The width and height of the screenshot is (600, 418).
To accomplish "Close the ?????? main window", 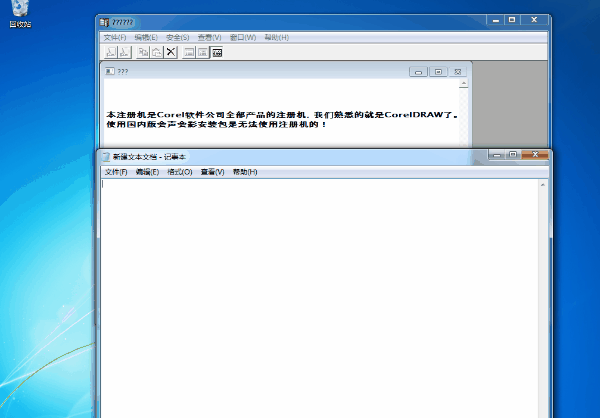I will tap(535, 20).
